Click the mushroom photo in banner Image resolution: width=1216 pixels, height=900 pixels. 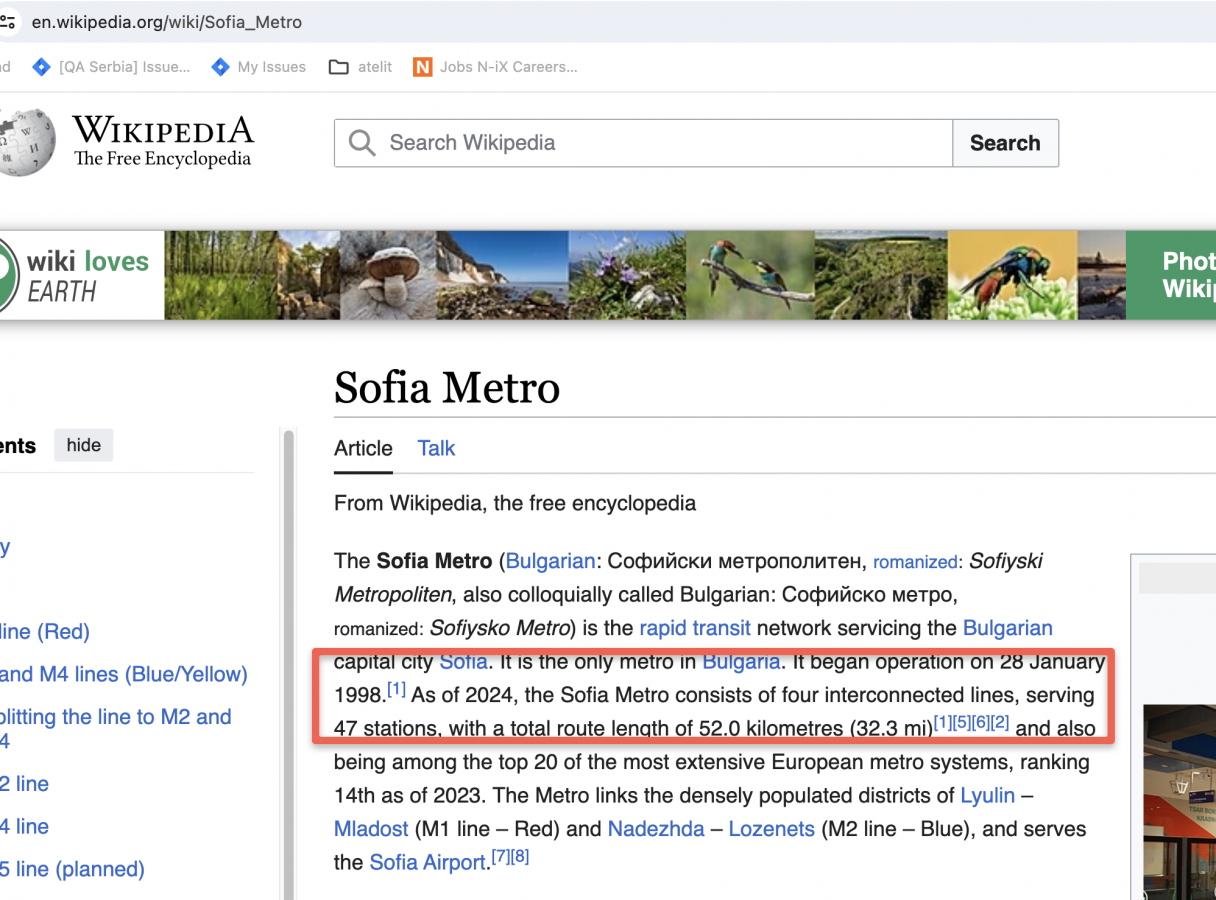coord(387,275)
